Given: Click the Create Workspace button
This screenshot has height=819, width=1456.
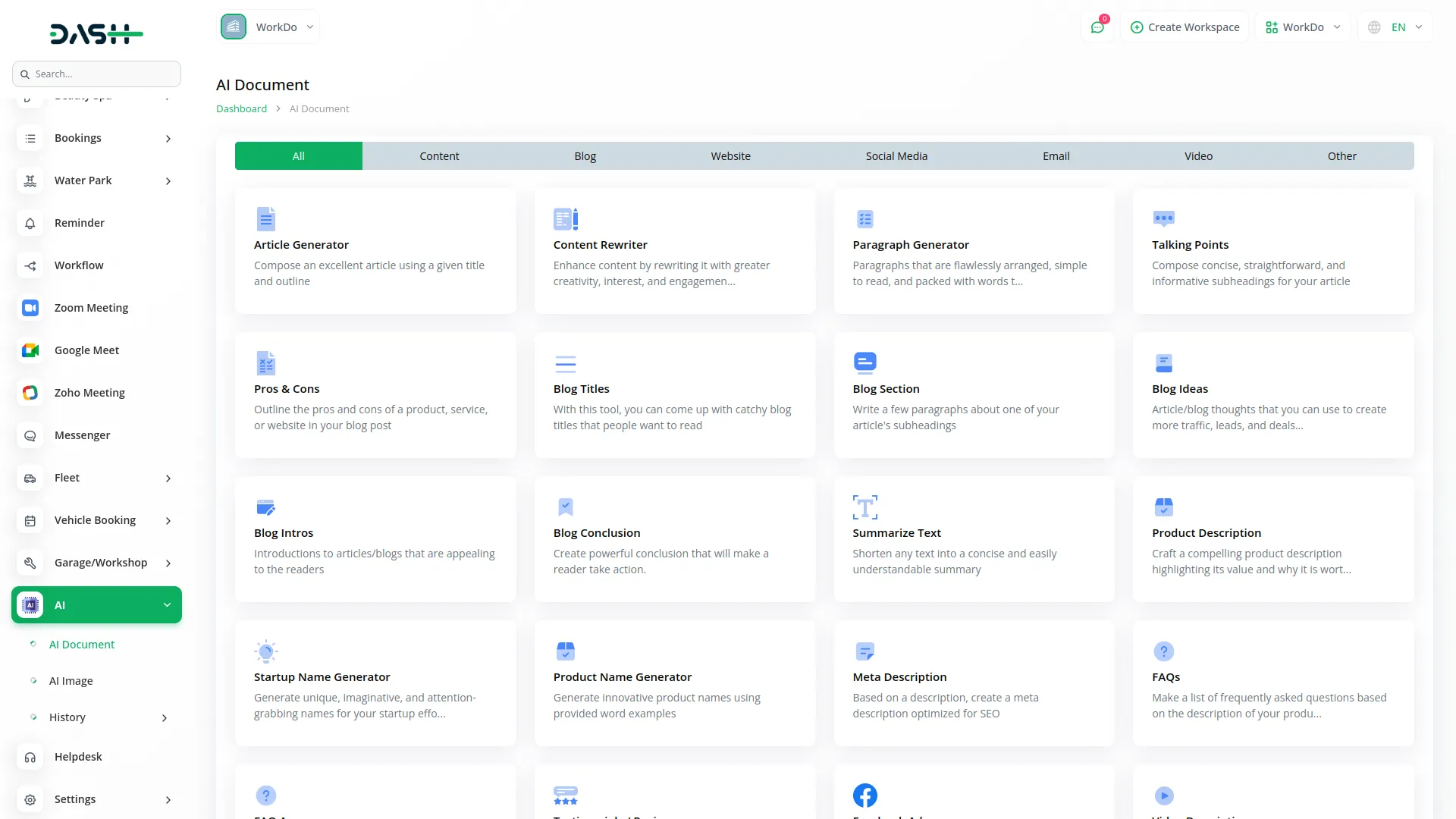Looking at the screenshot, I should click(x=1185, y=27).
